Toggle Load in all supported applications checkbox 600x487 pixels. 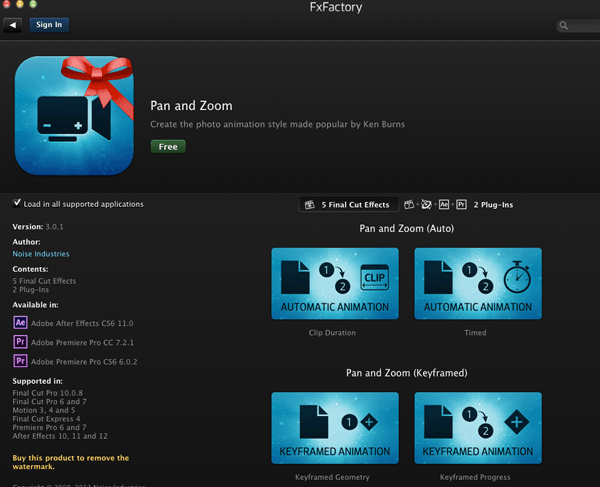coord(17,203)
